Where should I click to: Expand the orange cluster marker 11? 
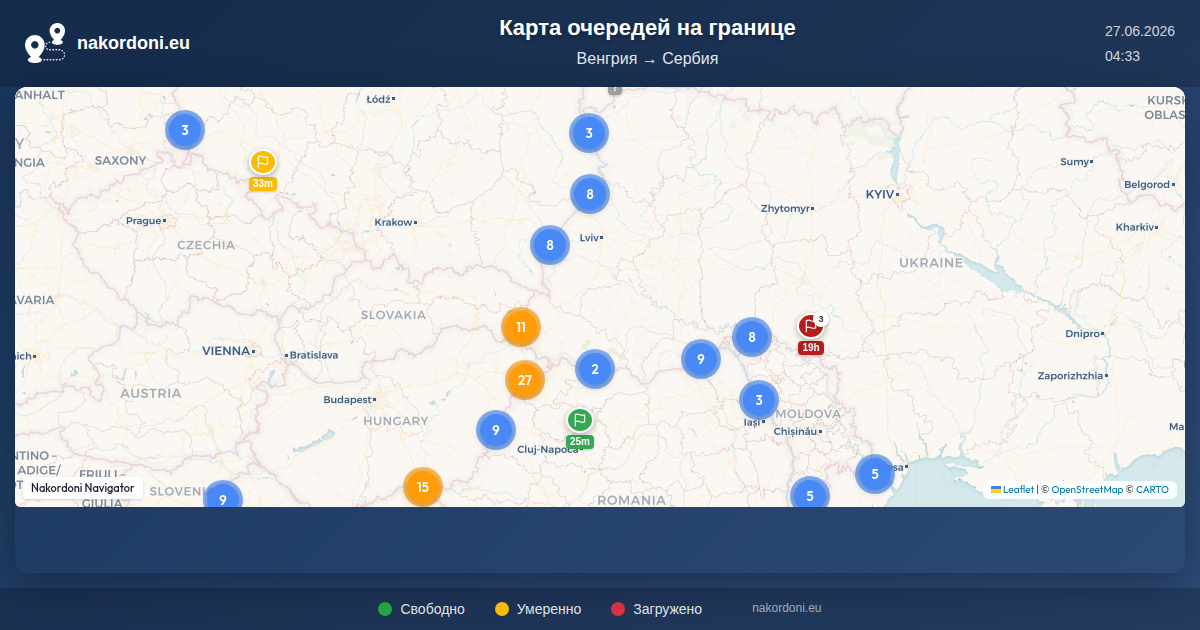click(x=521, y=327)
